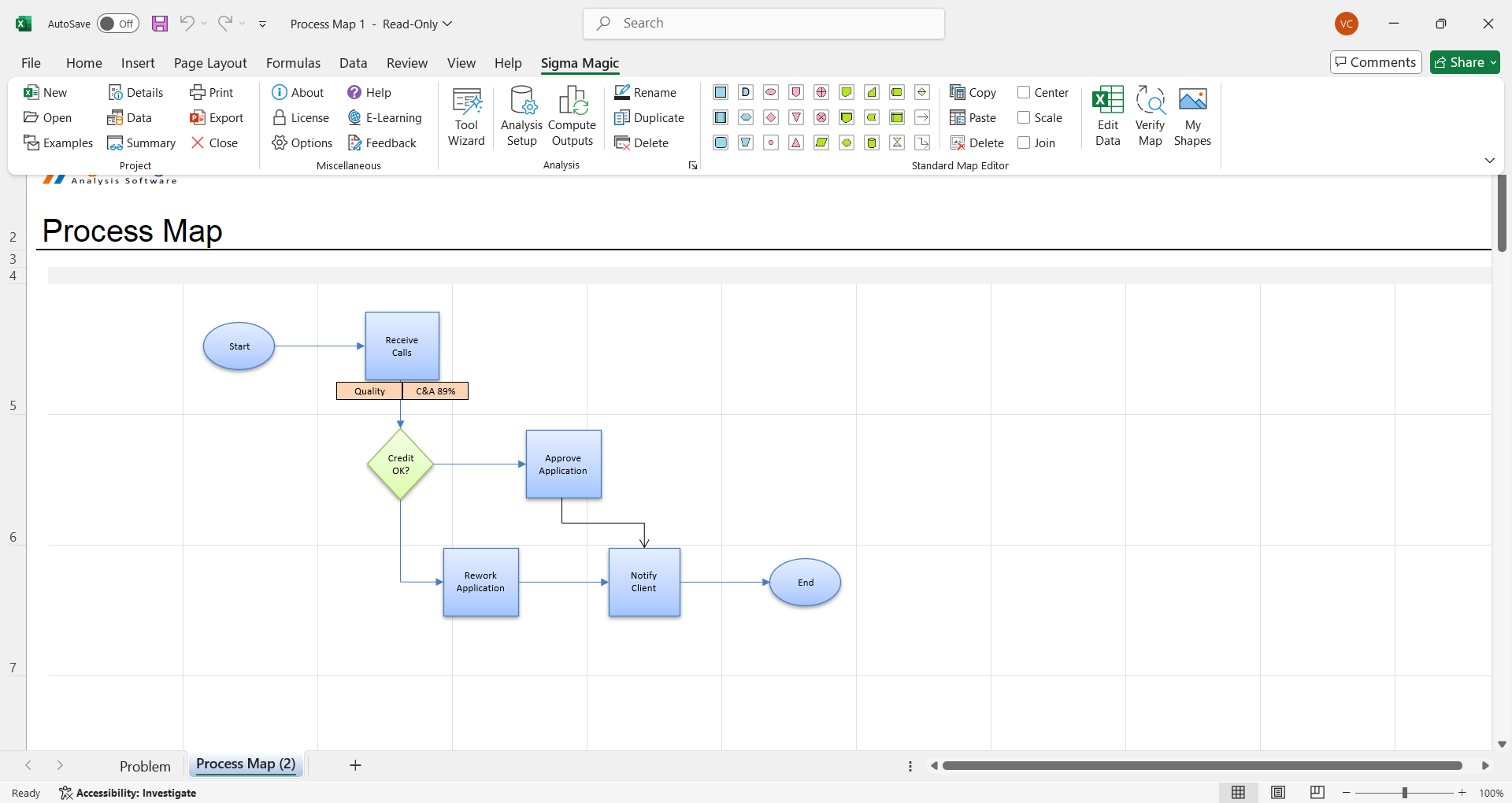
Task: Enable the Center checkbox
Action: pos(1024,93)
